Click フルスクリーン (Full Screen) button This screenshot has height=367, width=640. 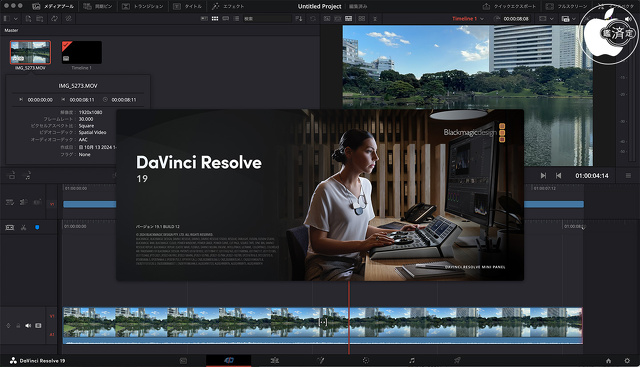point(567,6)
